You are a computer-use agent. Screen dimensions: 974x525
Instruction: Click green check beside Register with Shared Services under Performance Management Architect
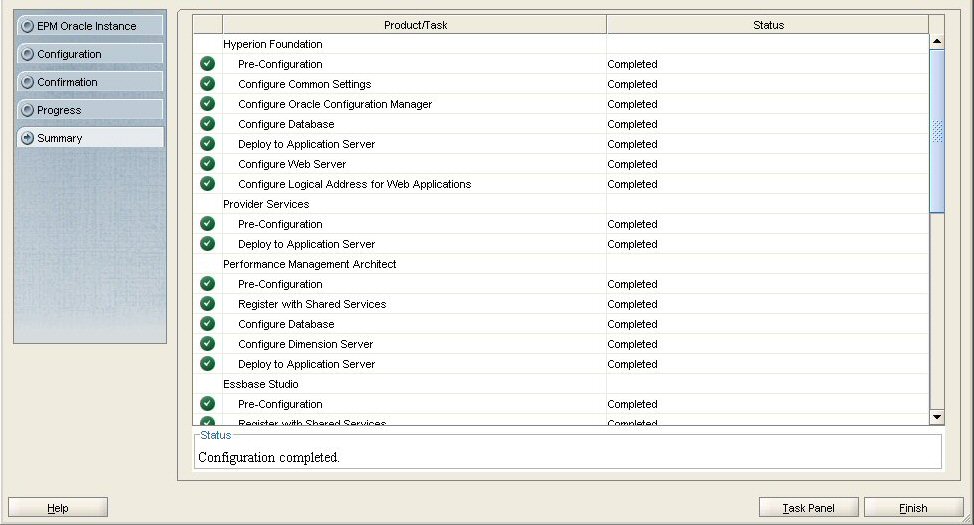[x=207, y=304]
